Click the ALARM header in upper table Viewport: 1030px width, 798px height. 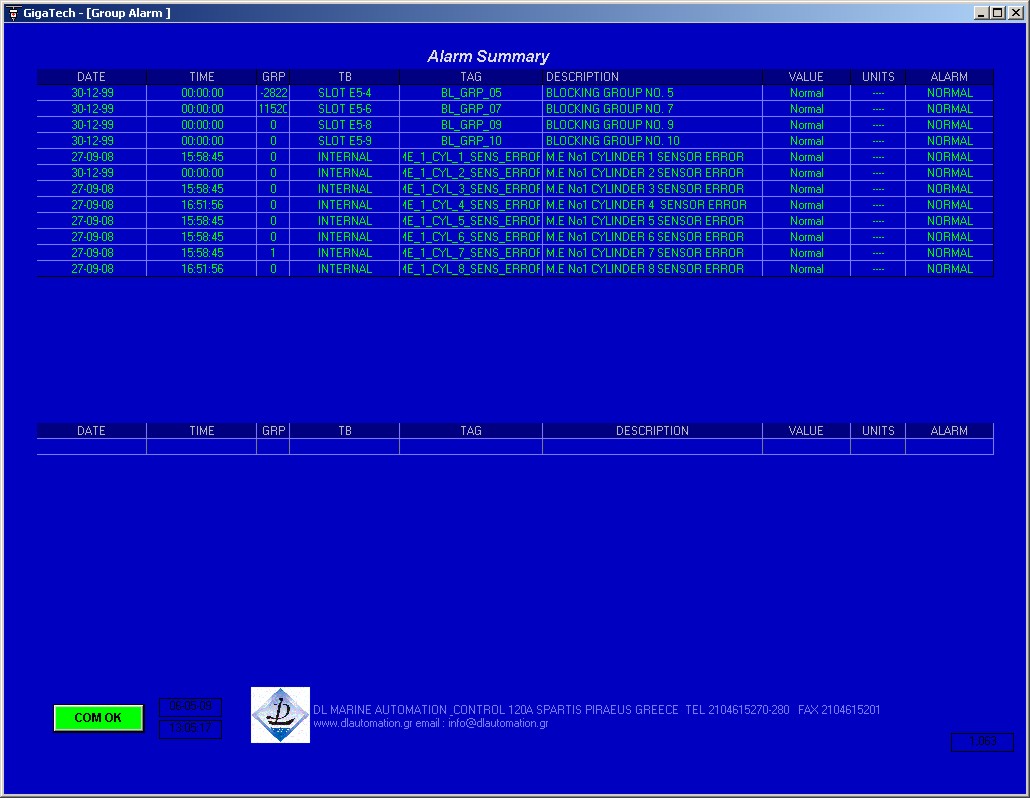click(x=949, y=77)
